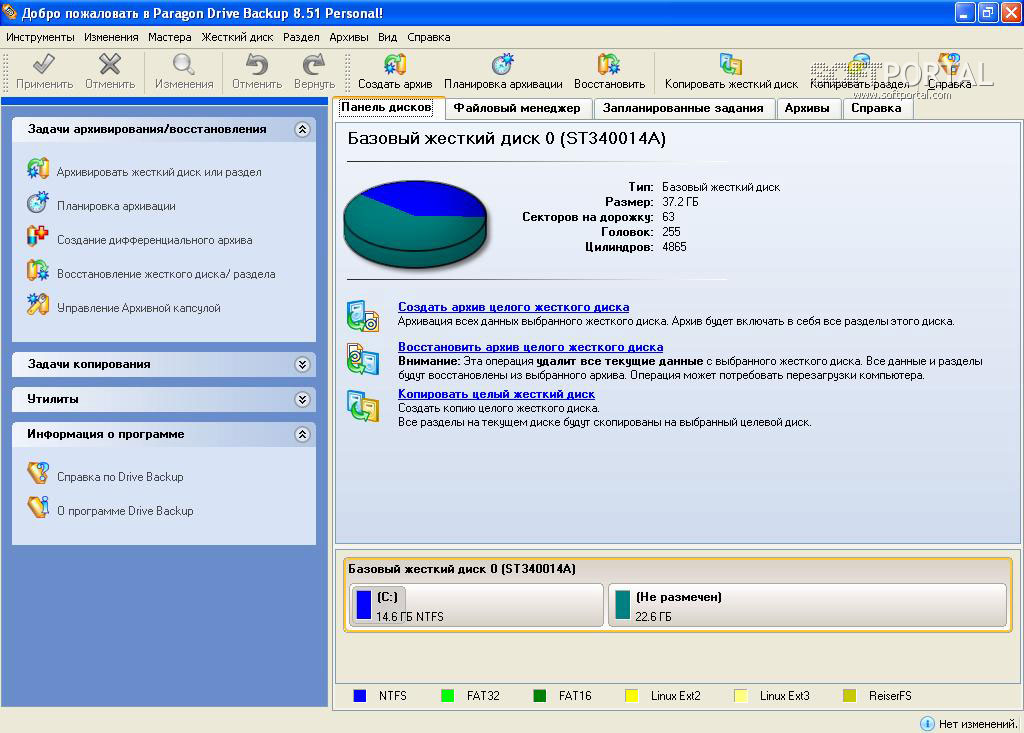The width and height of the screenshot is (1024, 733).
Task: Click the Нет изменений status text
Action: click(x=978, y=724)
